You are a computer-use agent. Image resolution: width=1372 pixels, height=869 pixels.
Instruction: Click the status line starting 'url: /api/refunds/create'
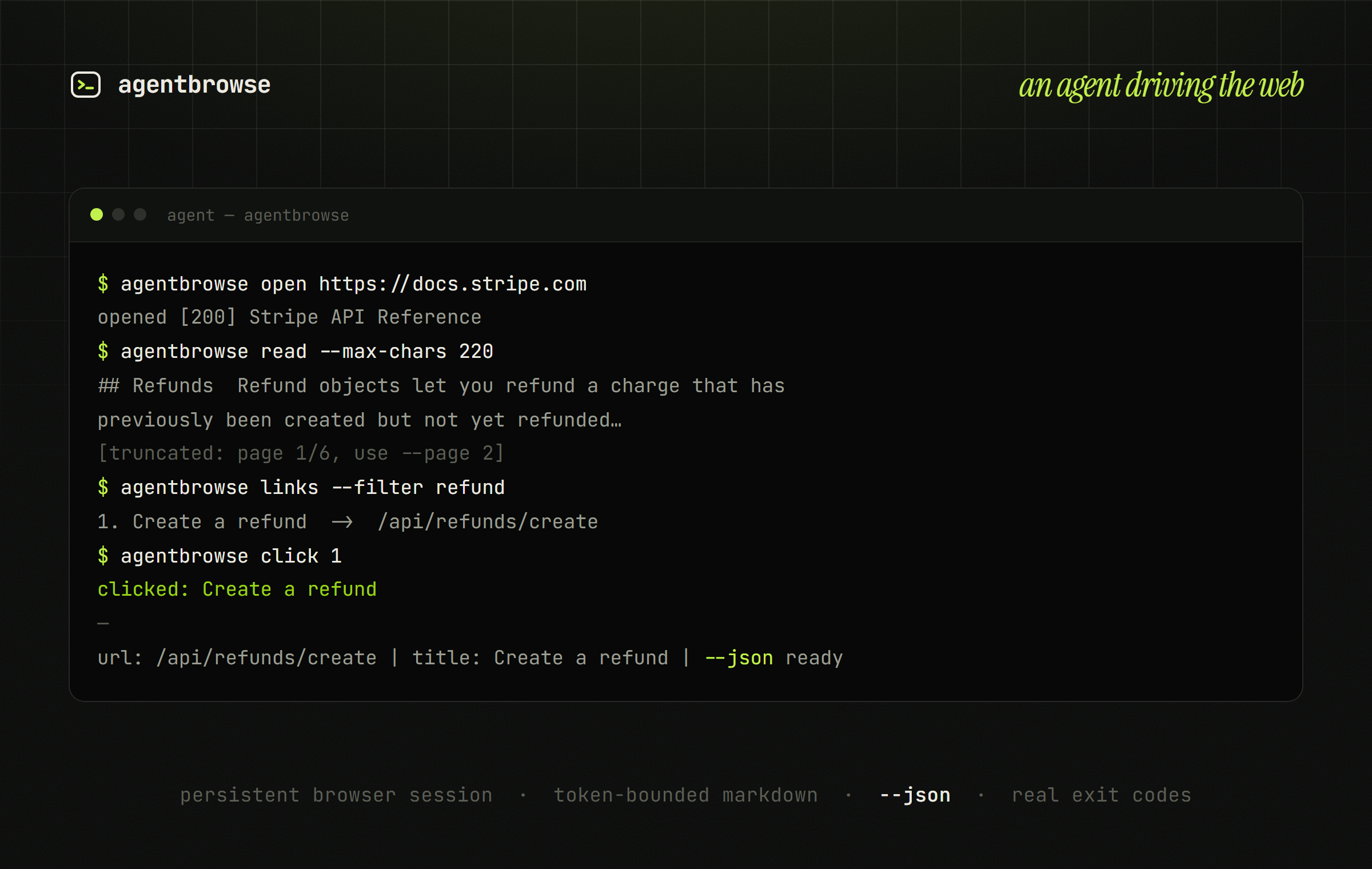[470, 658]
